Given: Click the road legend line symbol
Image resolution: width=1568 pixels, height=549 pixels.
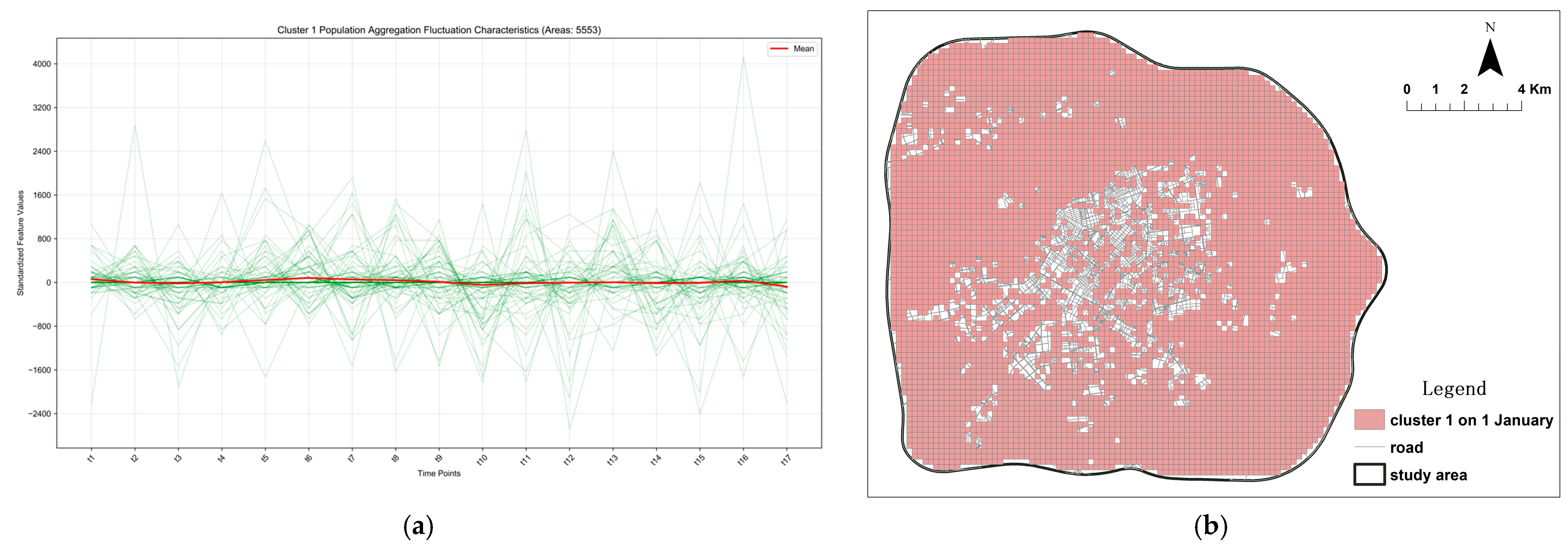Looking at the screenshot, I should (1369, 448).
